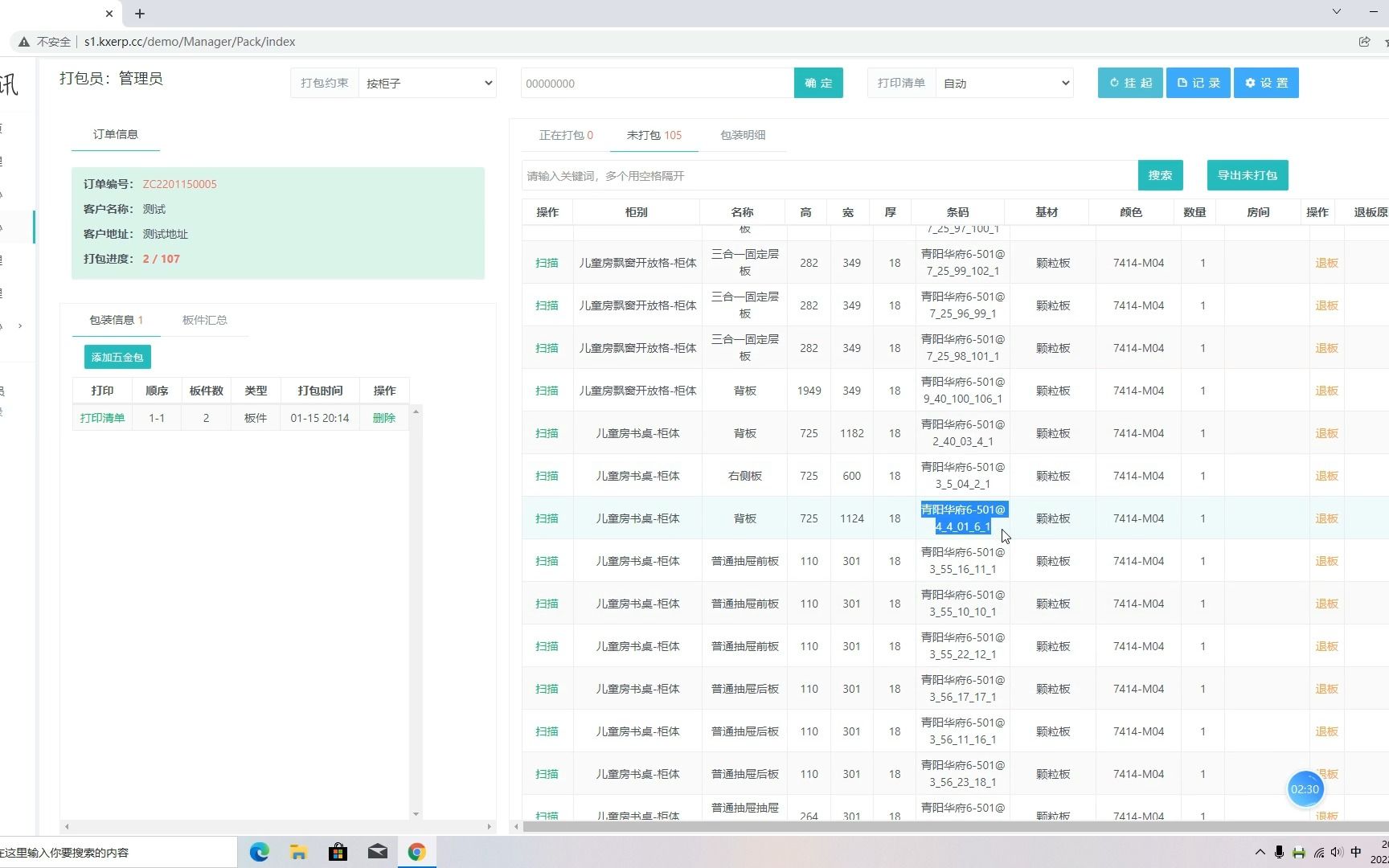This screenshot has height=868, width=1389.
Task: Click the 挂起 suspend button
Action: pos(1130,83)
